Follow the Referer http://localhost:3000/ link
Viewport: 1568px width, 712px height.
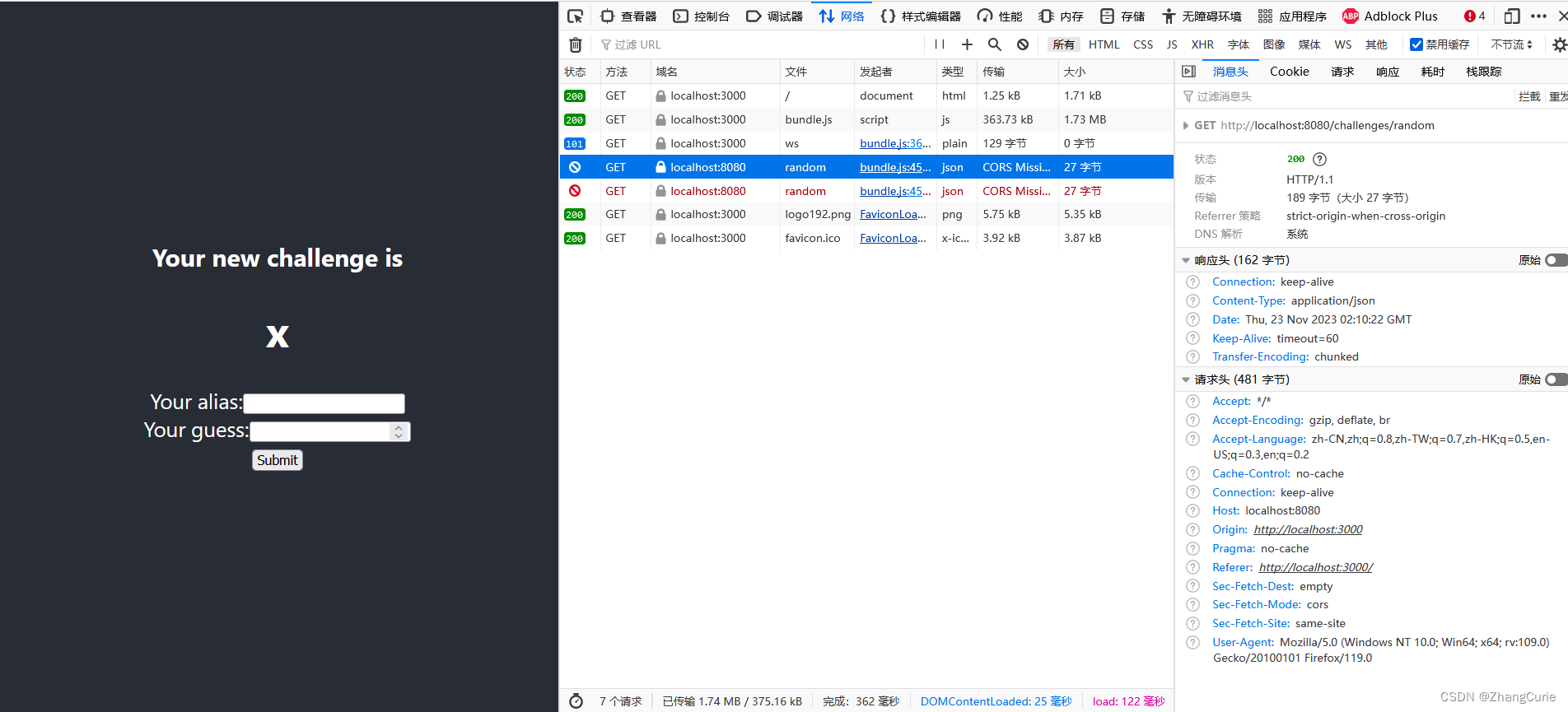point(1316,567)
